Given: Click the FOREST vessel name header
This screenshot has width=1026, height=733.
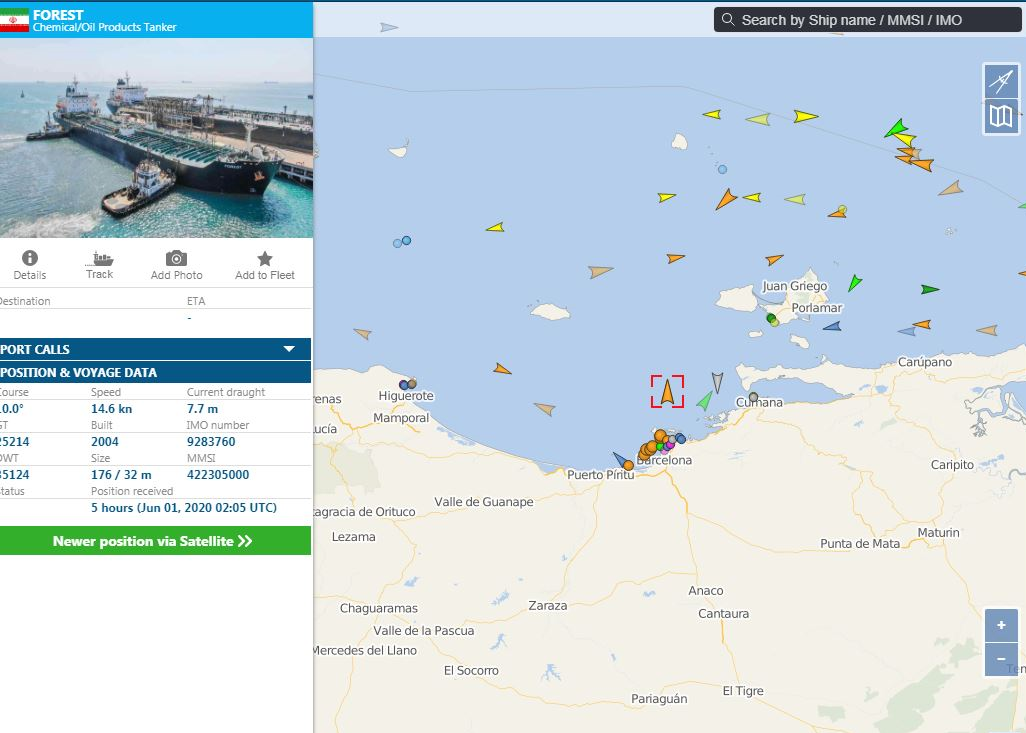Looking at the screenshot, I should pos(58,15).
